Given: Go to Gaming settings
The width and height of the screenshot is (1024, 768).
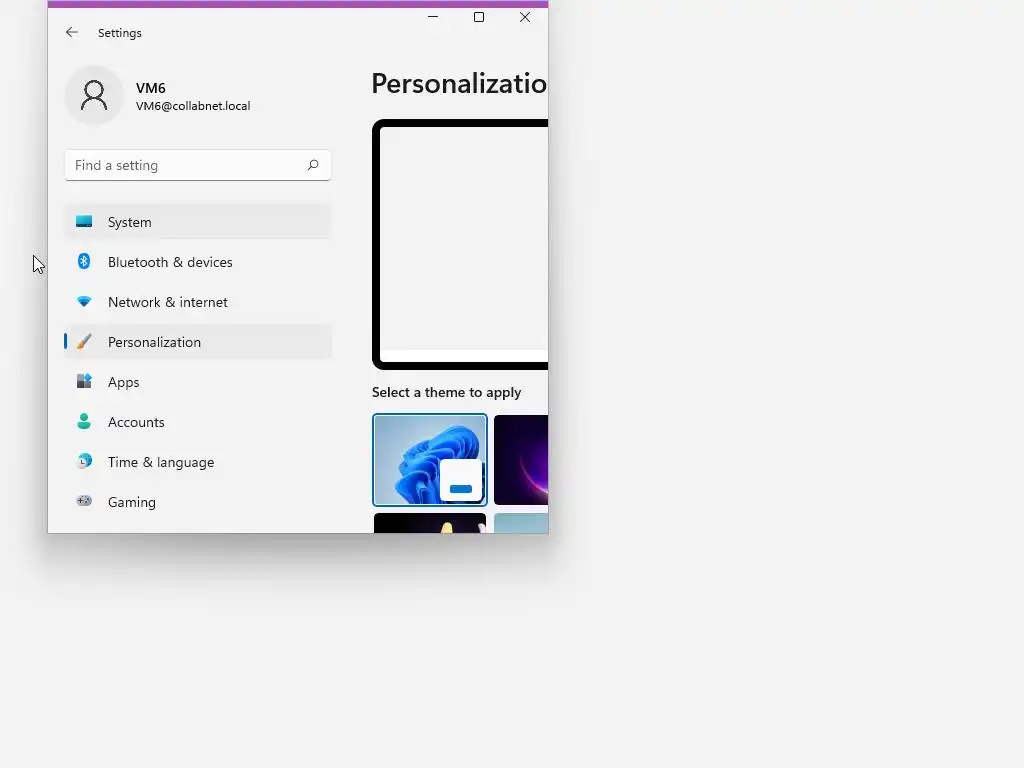Looking at the screenshot, I should point(198,502).
